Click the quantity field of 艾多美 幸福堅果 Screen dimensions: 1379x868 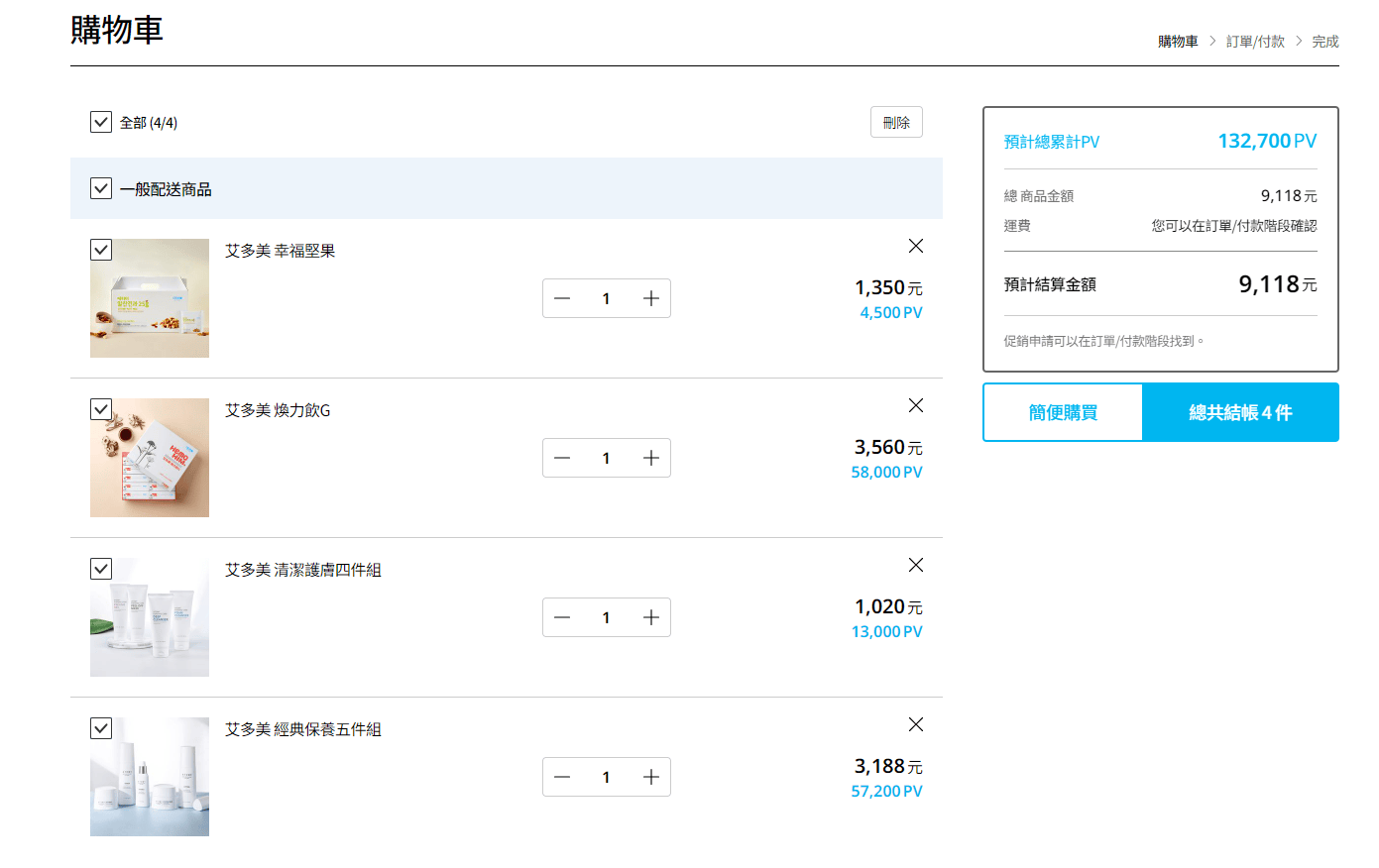[607, 298]
